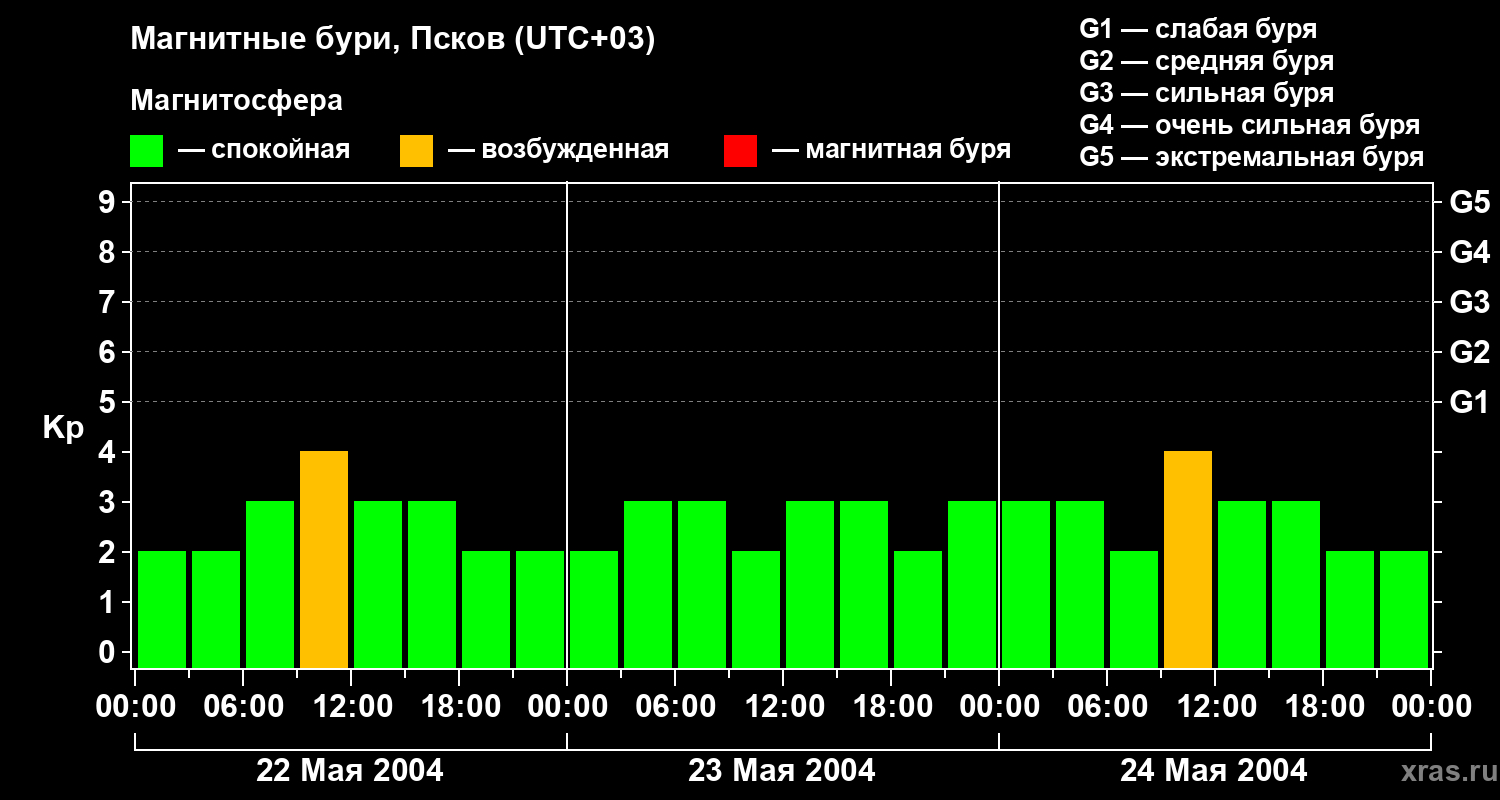Click the '18:00' tick label for 24 Мая
1500x800 pixels.
(x=1324, y=707)
